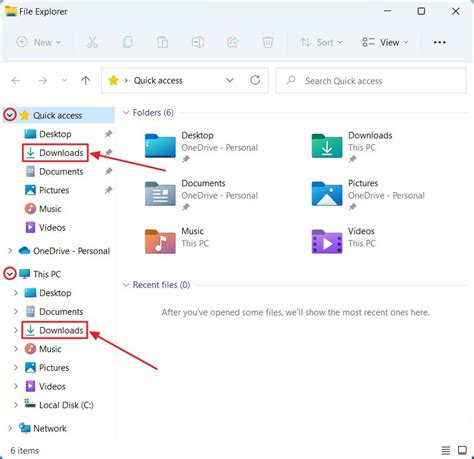Select Local Disk (C:) in sidebar

59,405
